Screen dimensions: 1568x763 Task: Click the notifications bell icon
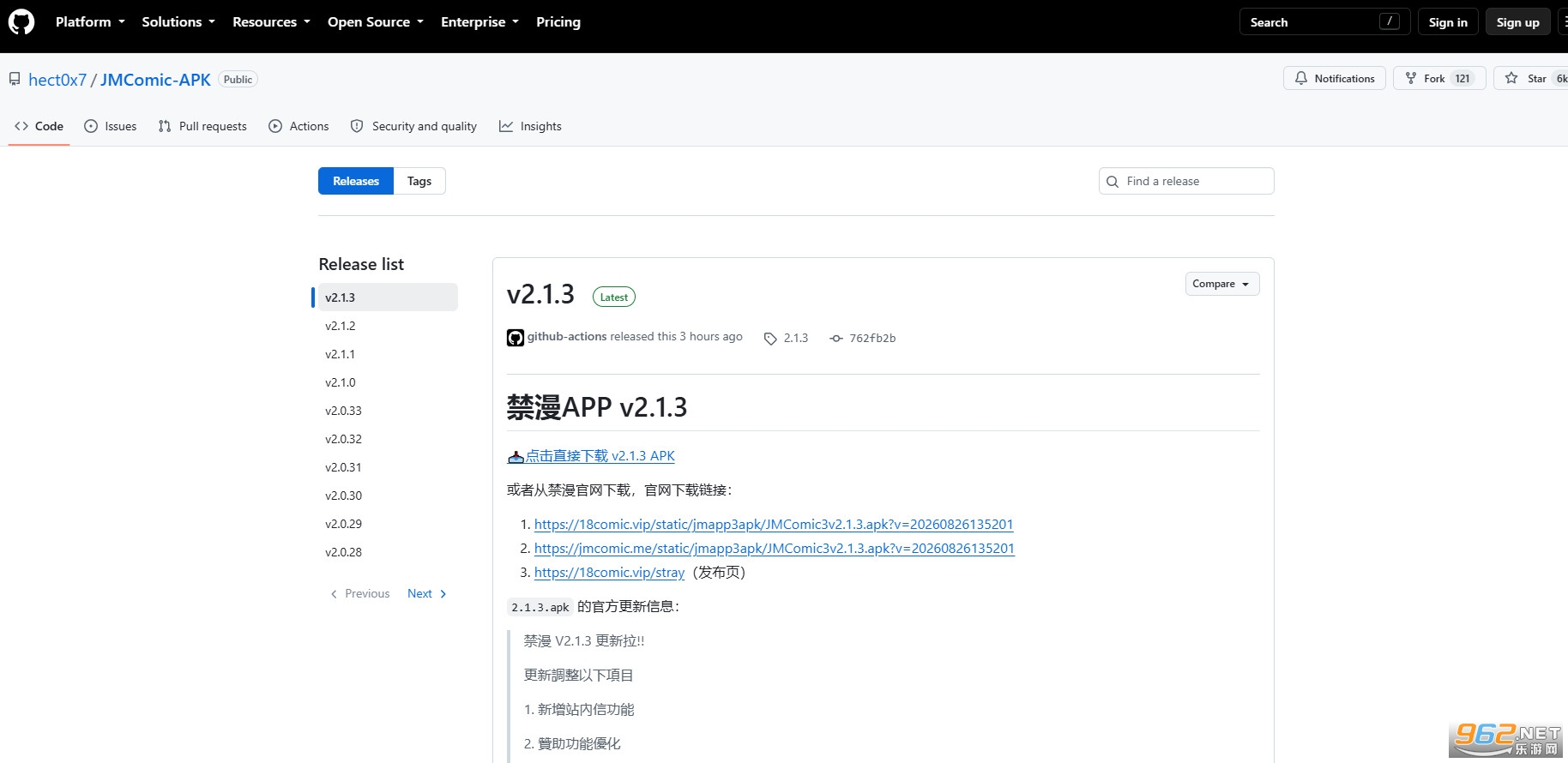pos(1301,78)
